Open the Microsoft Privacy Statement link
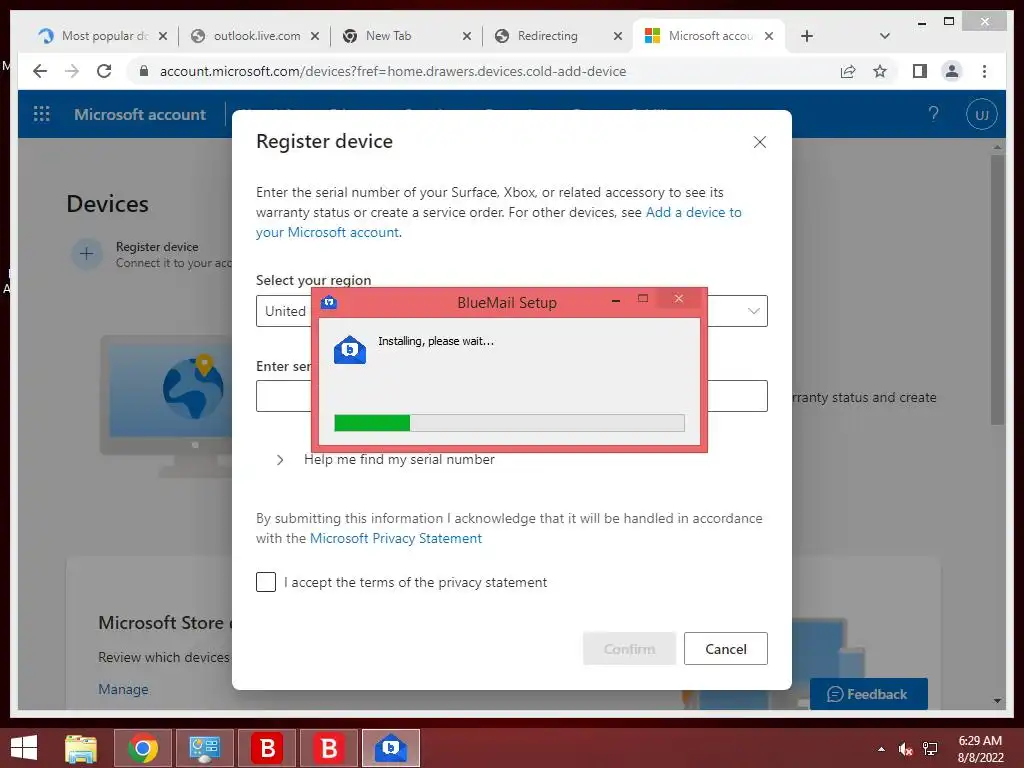The height and width of the screenshot is (768, 1024). tap(396, 538)
